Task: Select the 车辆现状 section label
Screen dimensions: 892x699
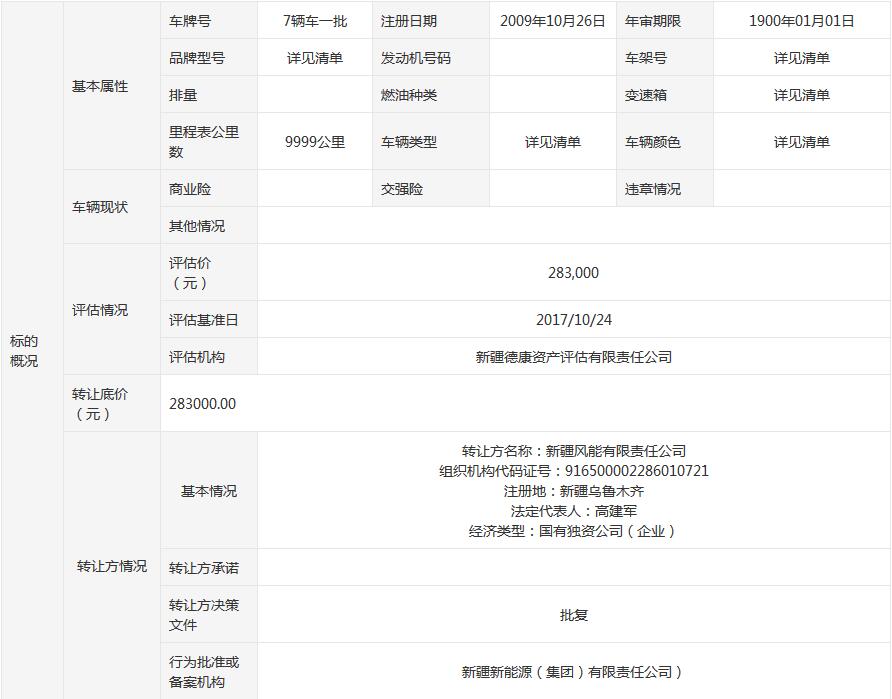Action: (x=100, y=207)
